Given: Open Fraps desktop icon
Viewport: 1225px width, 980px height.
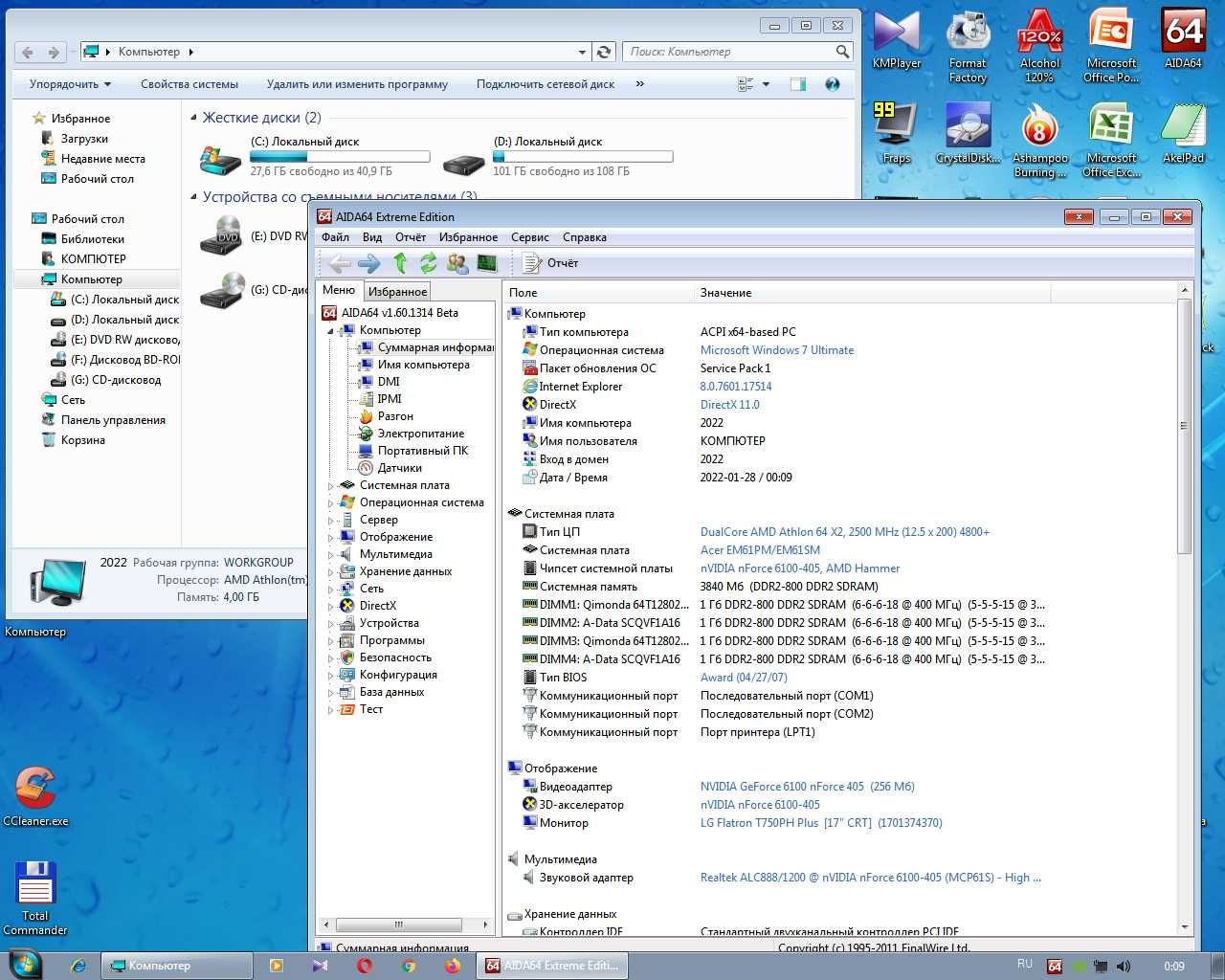Looking at the screenshot, I should [897, 134].
